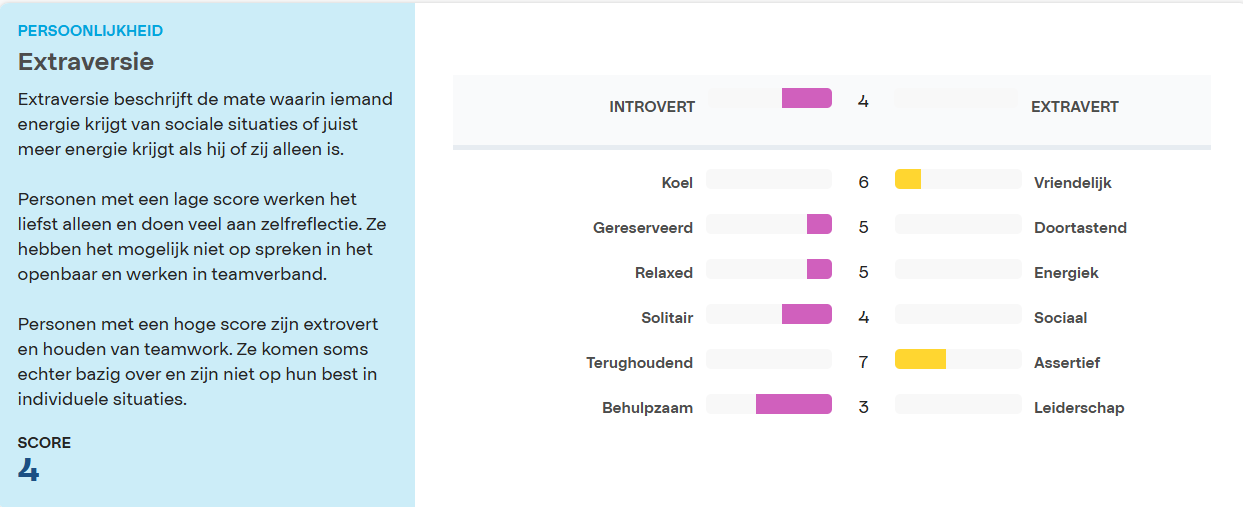
Task: Click the Energiek trait label
Action: 1066,273
